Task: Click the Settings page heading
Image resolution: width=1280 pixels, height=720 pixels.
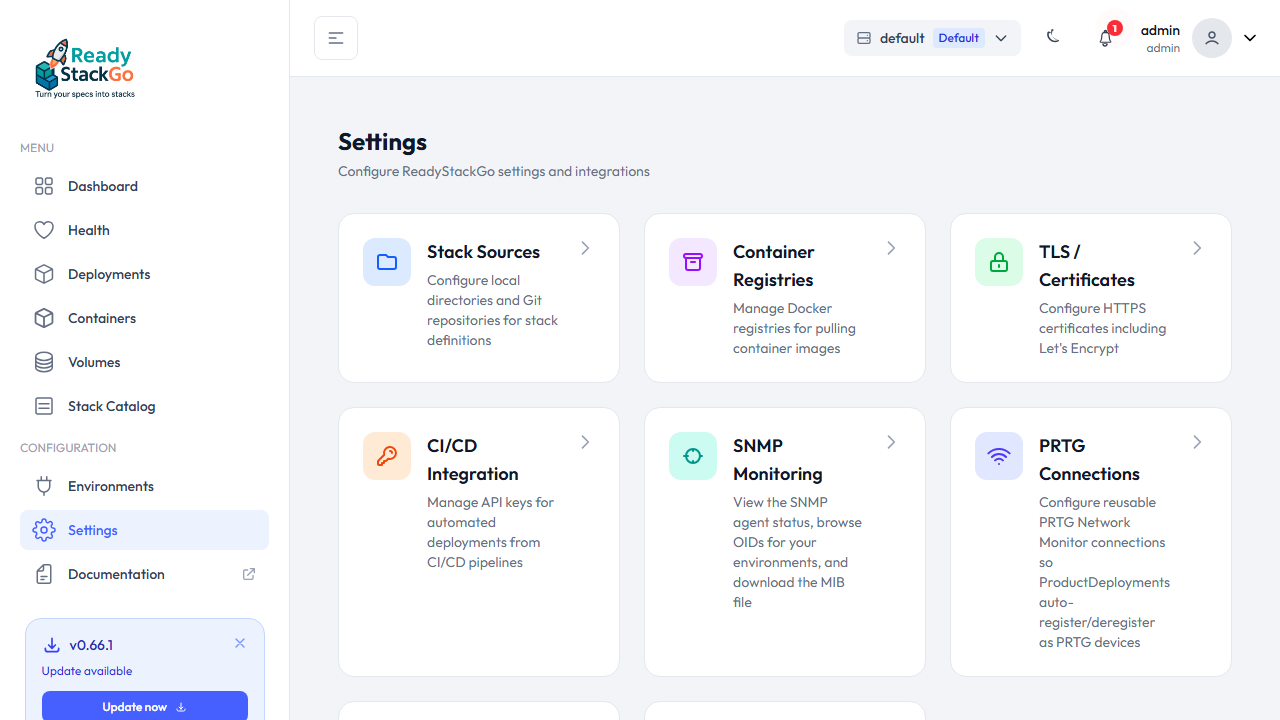Action: (382, 142)
